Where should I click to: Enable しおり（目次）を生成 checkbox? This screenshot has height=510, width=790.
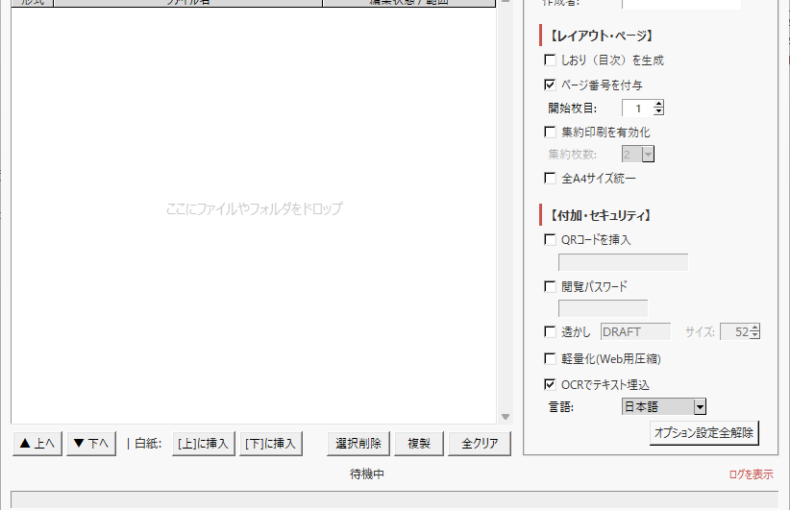pyautogui.click(x=550, y=61)
